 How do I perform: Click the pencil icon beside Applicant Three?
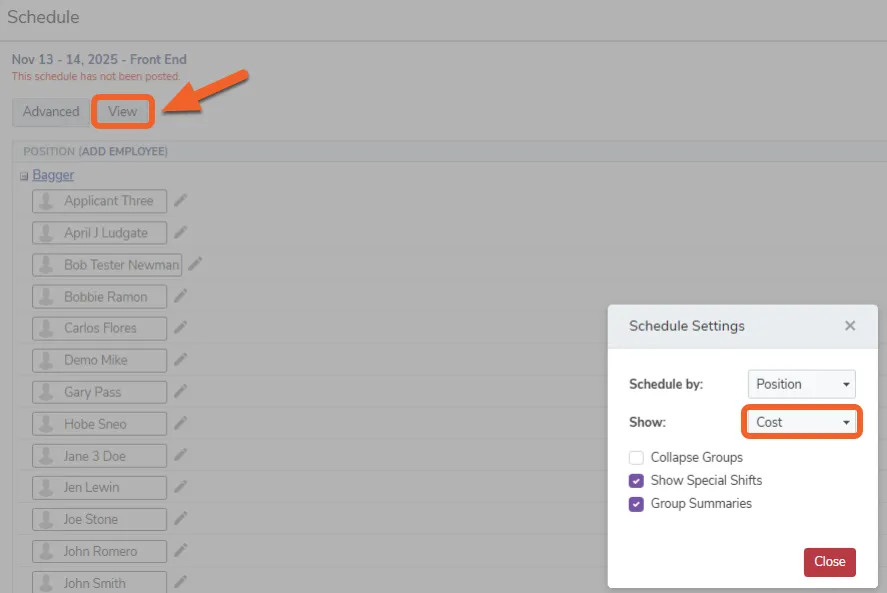180,200
